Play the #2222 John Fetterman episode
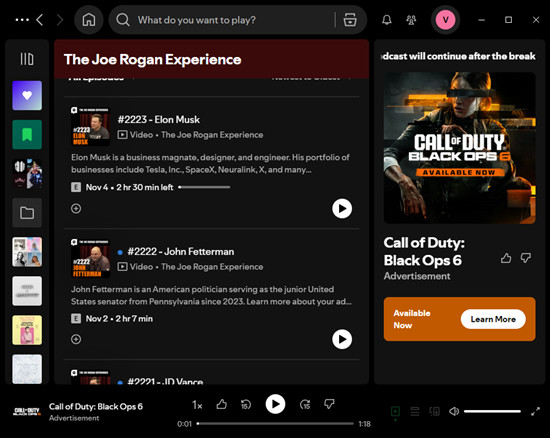 tap(342, 339)
